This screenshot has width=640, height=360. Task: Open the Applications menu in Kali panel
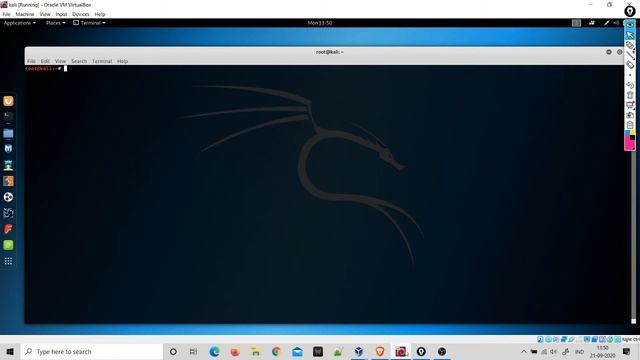(20, 23)
